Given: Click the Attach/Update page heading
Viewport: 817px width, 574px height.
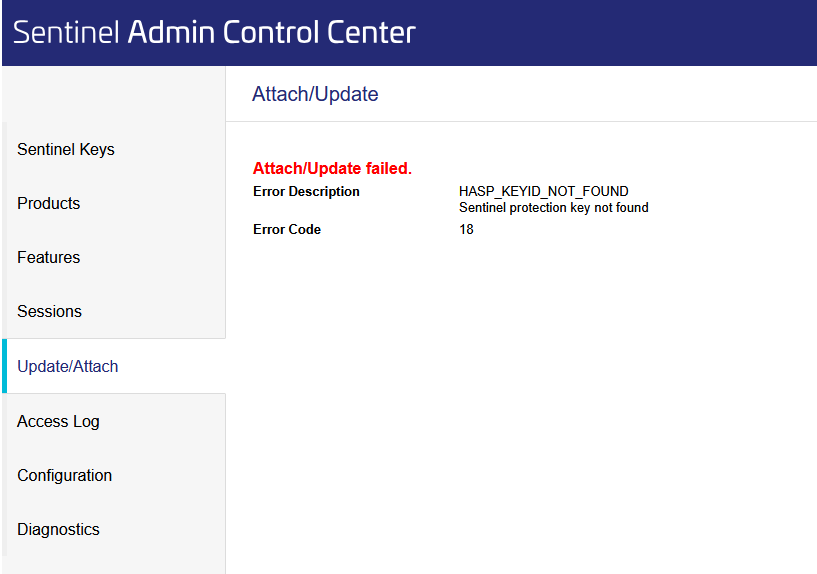Looking at the screenshot, I should coord(315,95).
